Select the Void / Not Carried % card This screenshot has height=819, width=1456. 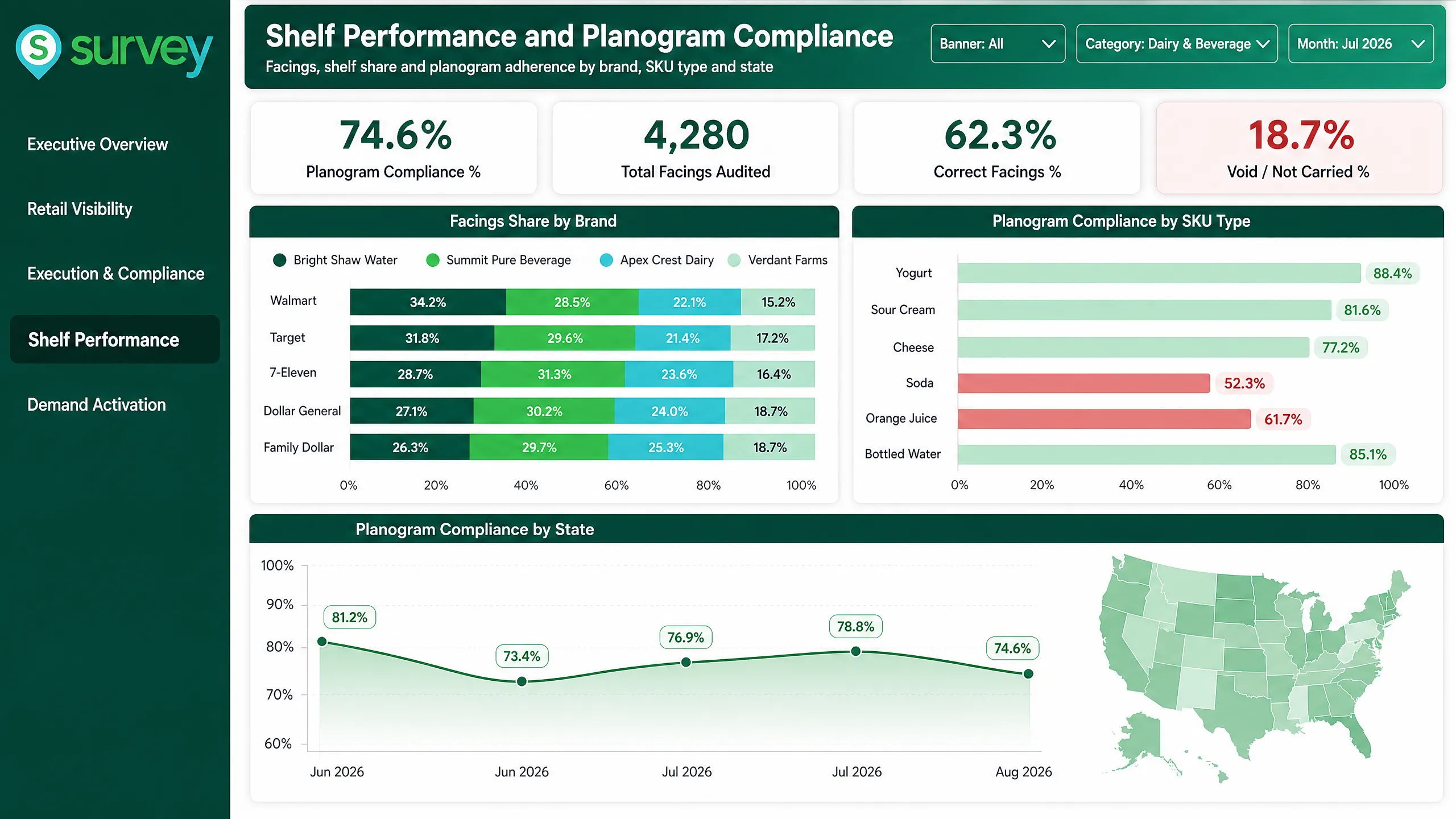pyautogui.click(x=1299, y=148)
